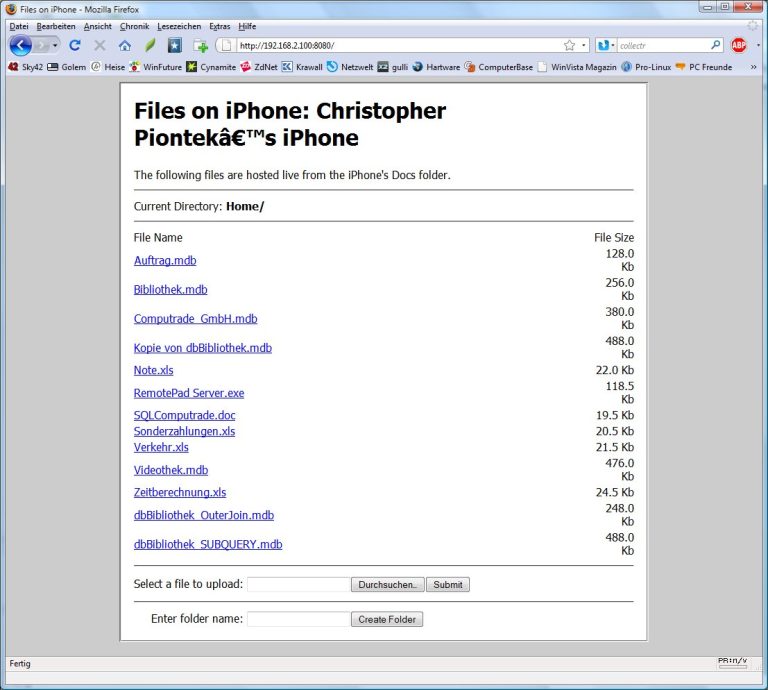Open the Pro-Linux bookmark
The height and width of the screenshot is (690, 768).
tap(646, 67)
